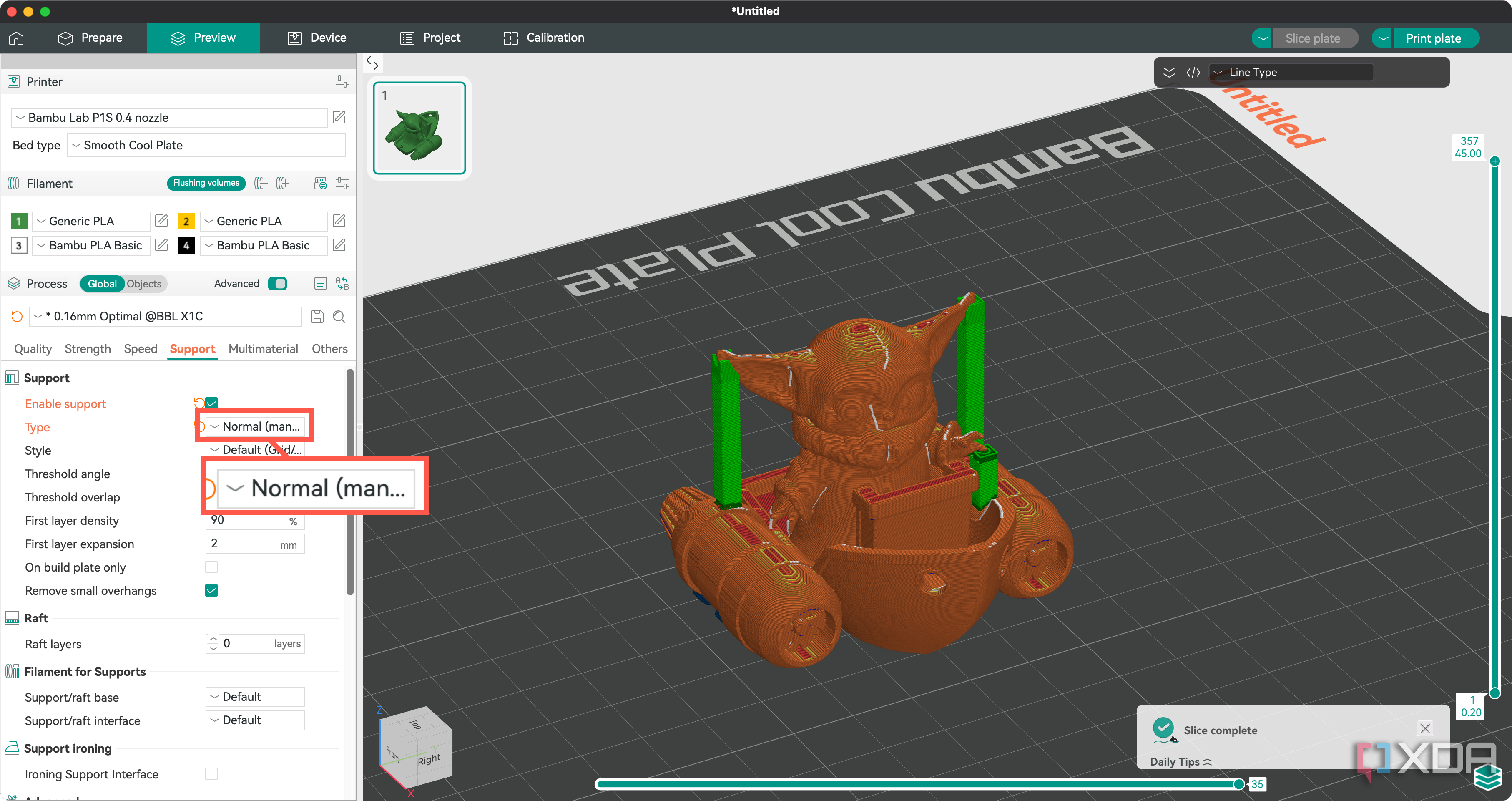Open the 0.16mm Optimal process preset dropdown
This screenshot has width=1512, height=801.
[166, 317]
